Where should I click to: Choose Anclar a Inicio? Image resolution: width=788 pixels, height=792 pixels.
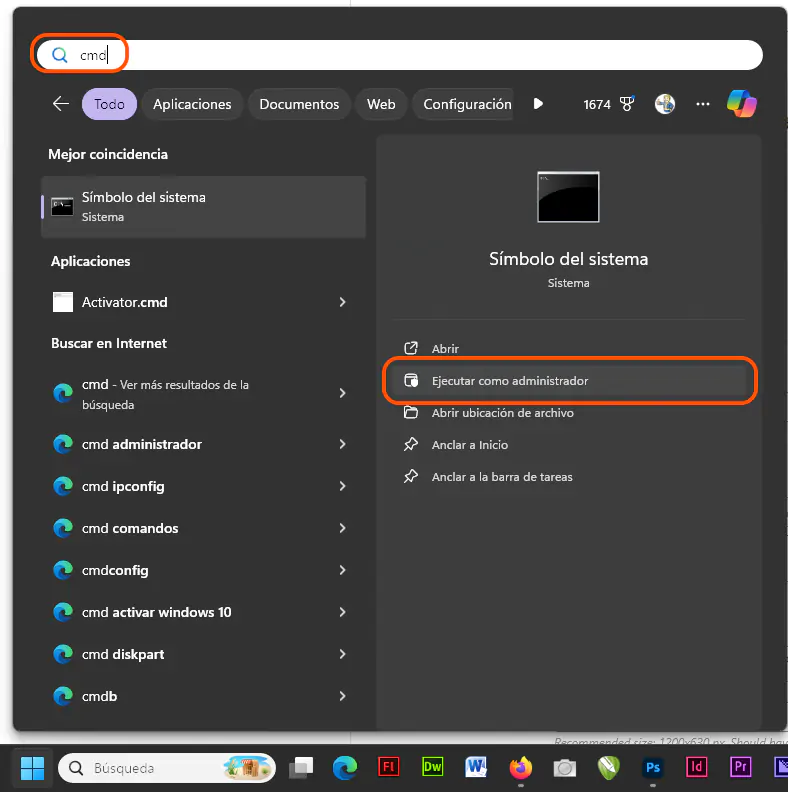[x=569, y=444]
